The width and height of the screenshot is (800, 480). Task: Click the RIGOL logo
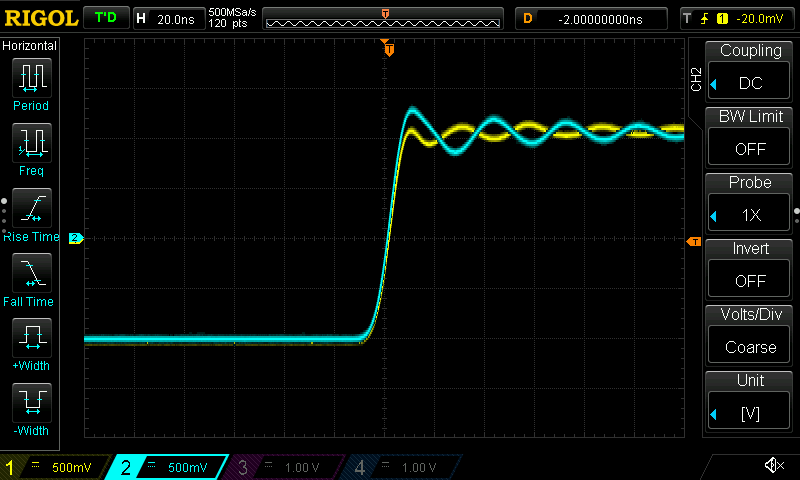click(41, 18)
